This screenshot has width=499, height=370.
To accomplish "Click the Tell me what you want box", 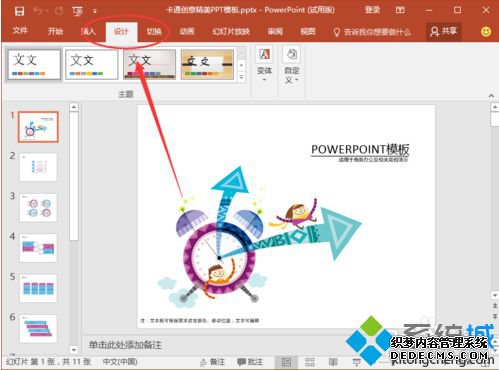I will pos(372,32).
